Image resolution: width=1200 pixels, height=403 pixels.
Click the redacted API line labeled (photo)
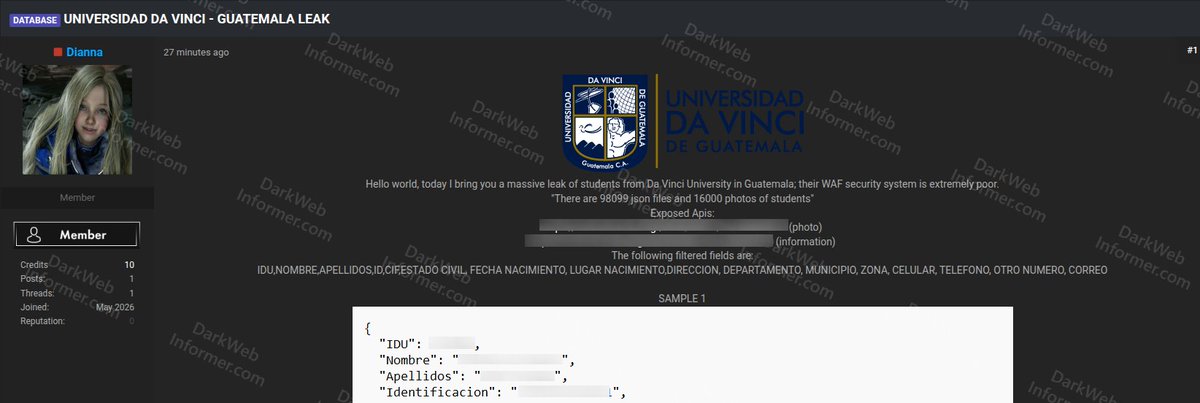680,227
